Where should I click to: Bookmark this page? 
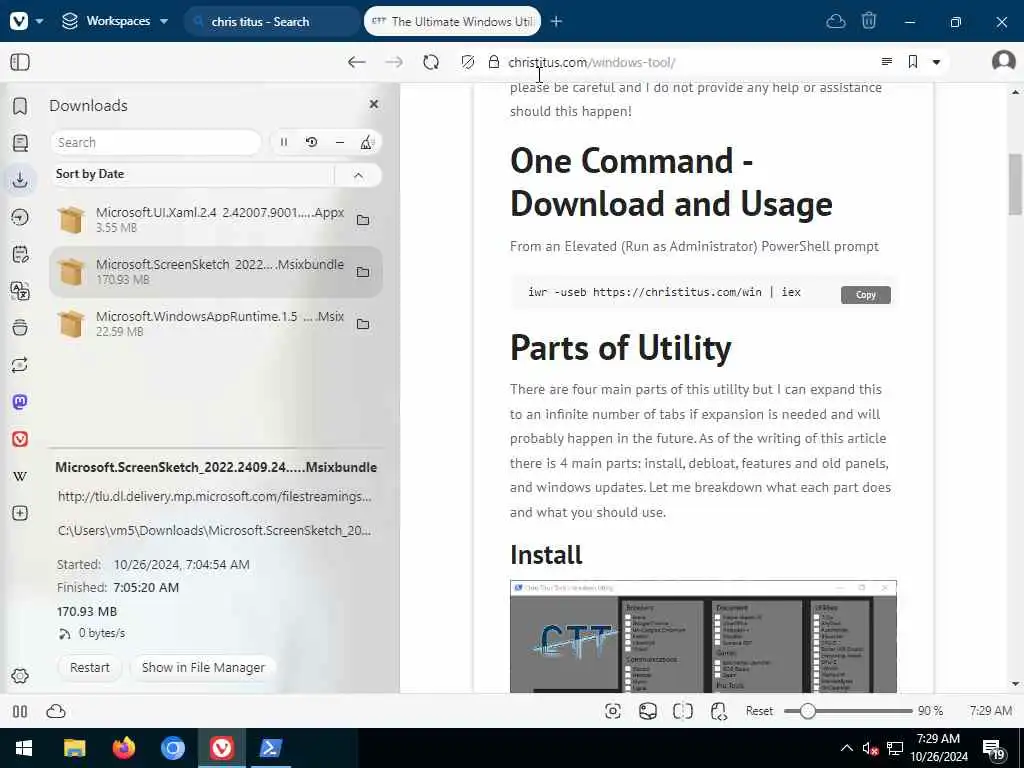point(913,61)
